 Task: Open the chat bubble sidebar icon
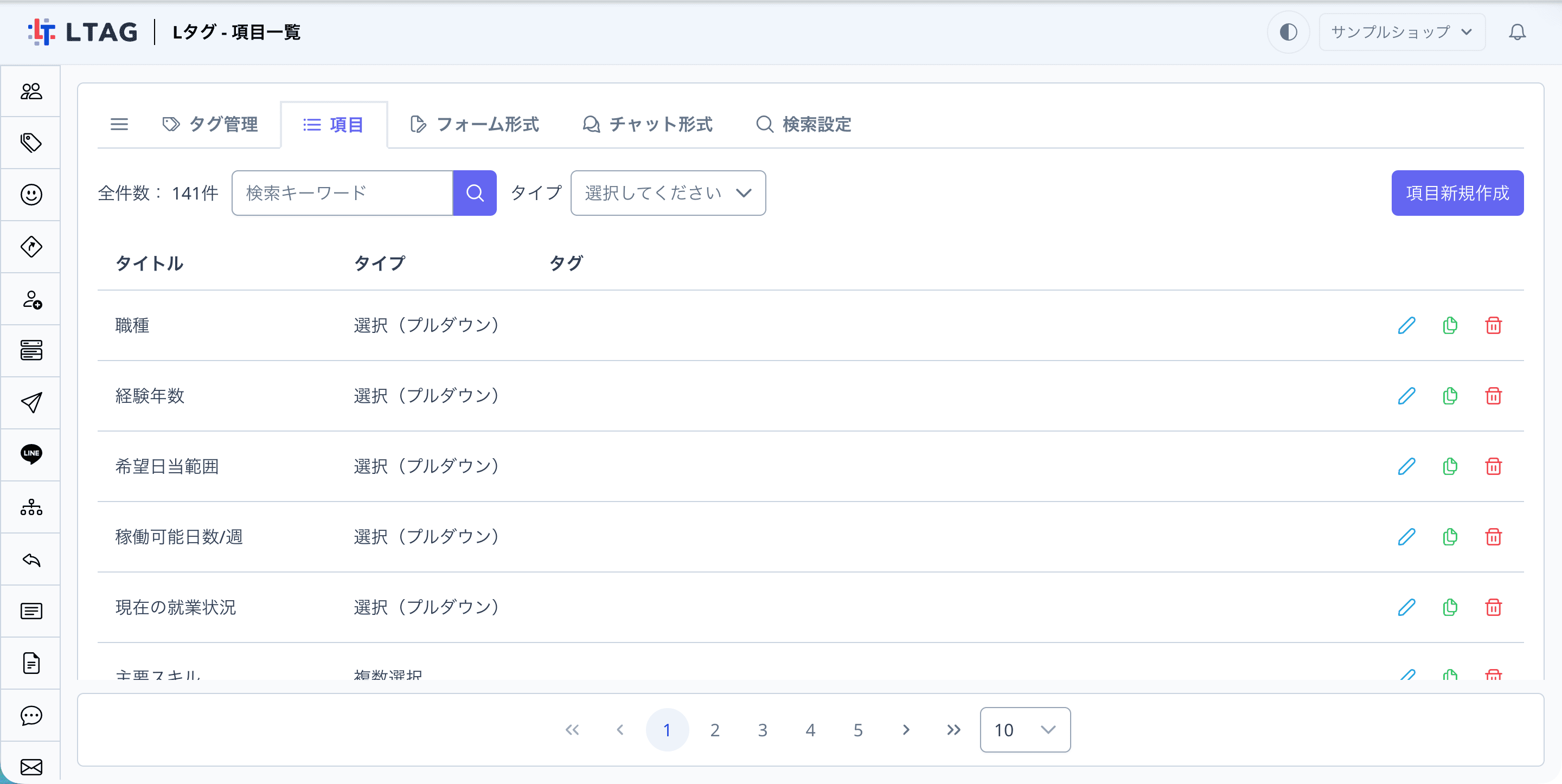[31, 716]
